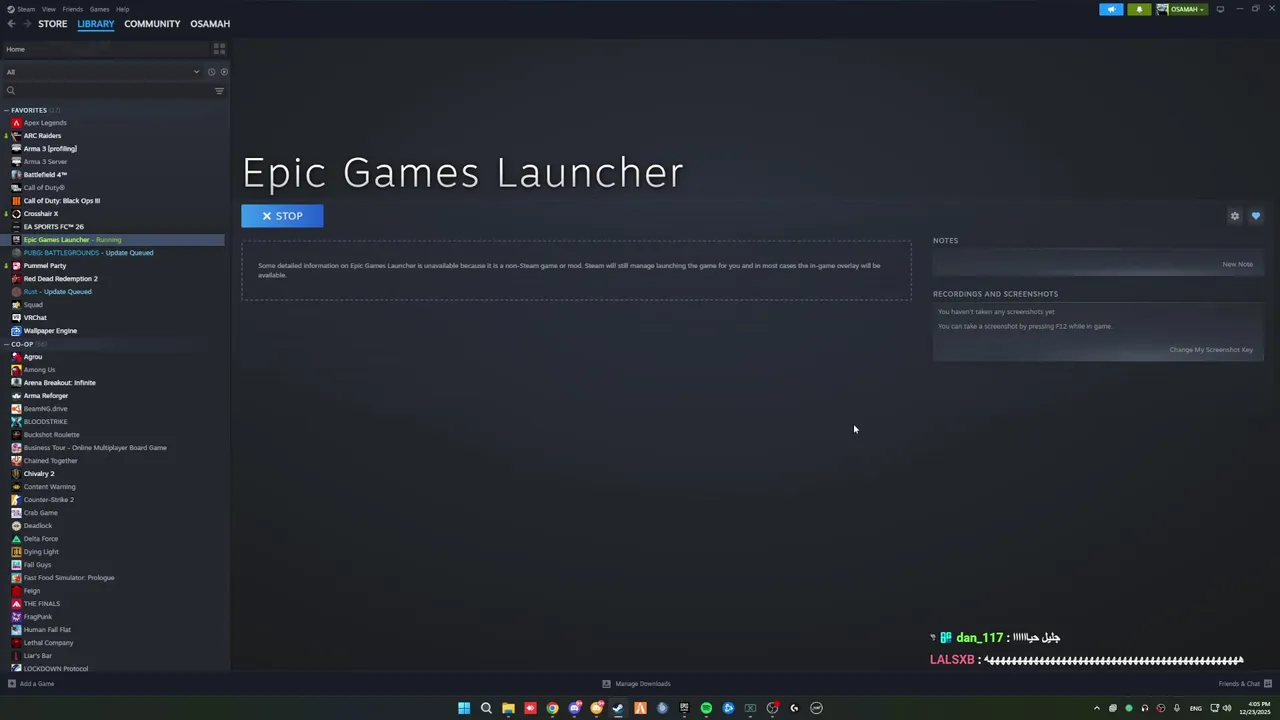Click the Squad game icon
Screen dimensions: 1280x720
16,305
